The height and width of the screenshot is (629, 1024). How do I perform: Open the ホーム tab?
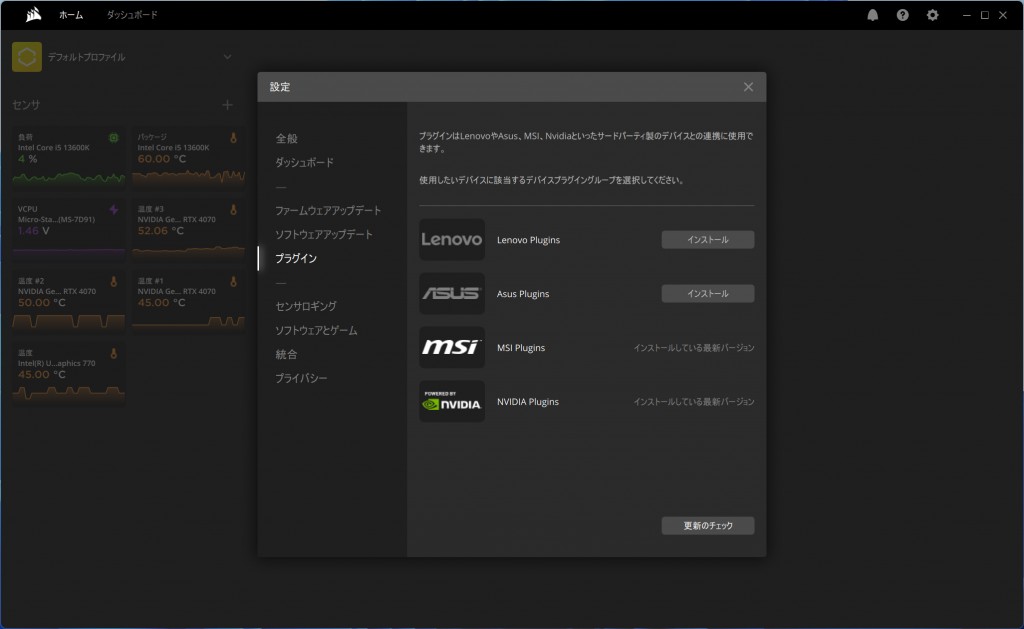[71, 14]
